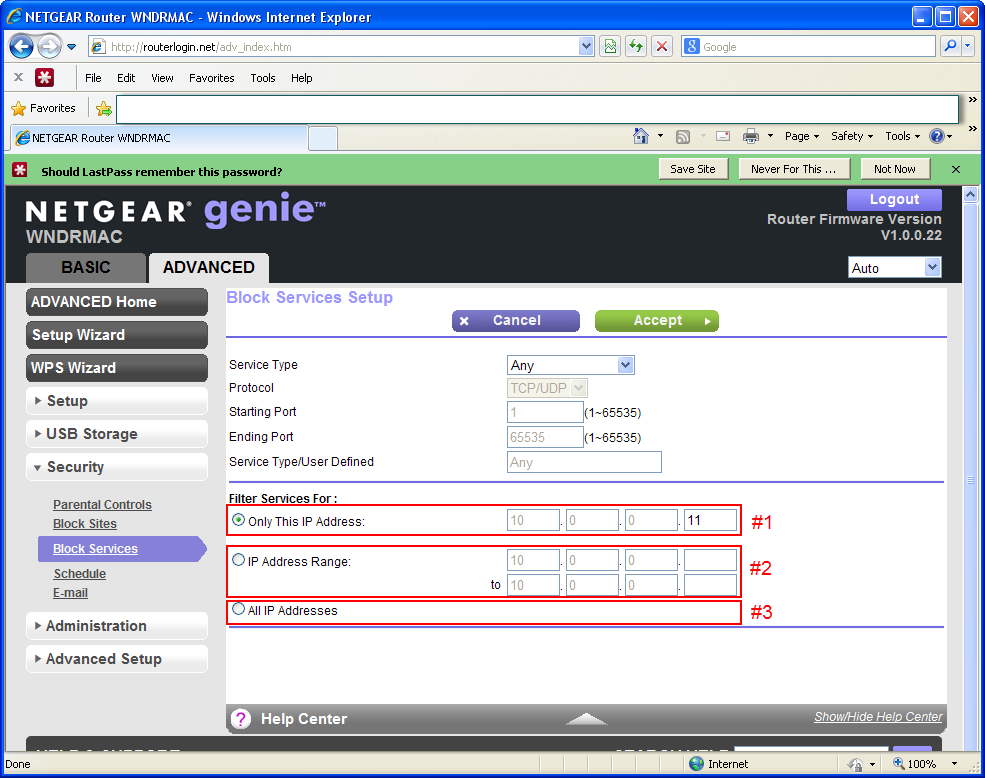Click the Protected Mode status icon
Image resolution: width=985 pixels, height=778 pixels.
pyautogui.click(x=856, y=764)
